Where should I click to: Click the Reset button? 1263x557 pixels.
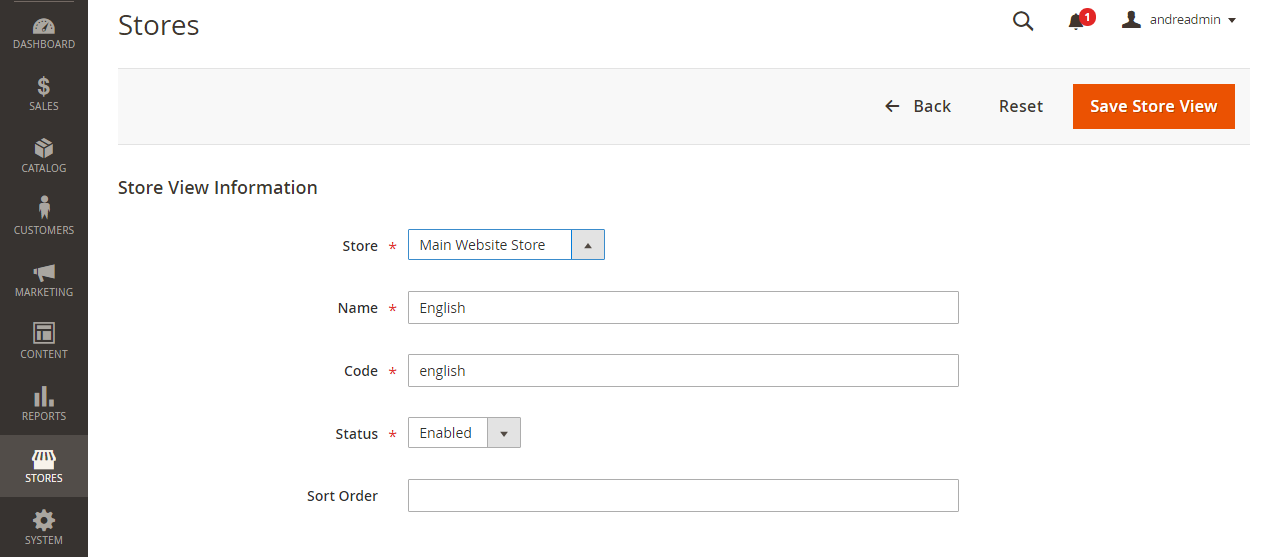tap(1020, 106)
